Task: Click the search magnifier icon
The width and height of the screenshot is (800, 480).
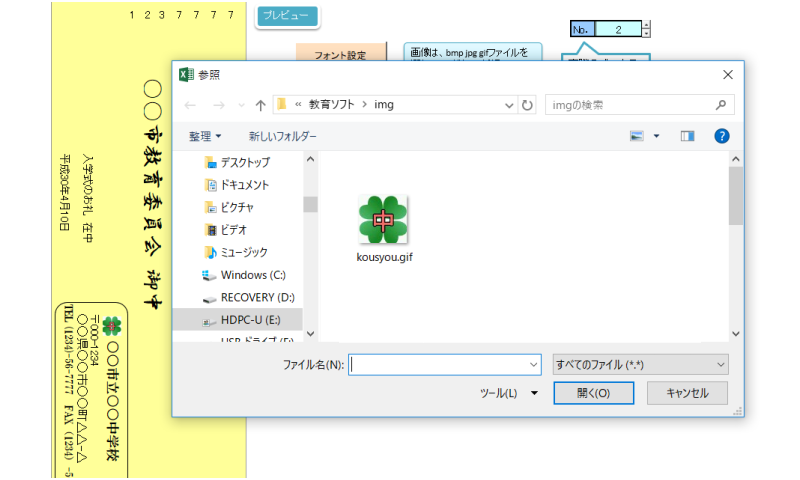Action: pyautogui.click(x=720, y=105)
